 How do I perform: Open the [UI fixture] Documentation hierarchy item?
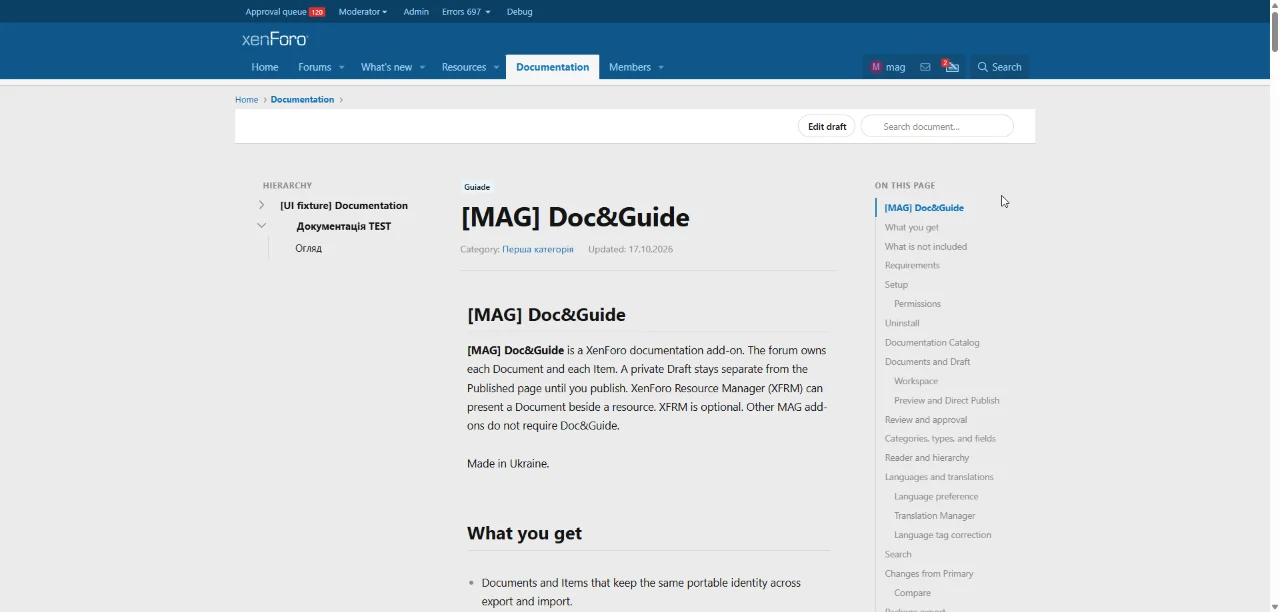pyautogui.click(x=344, y=206)
